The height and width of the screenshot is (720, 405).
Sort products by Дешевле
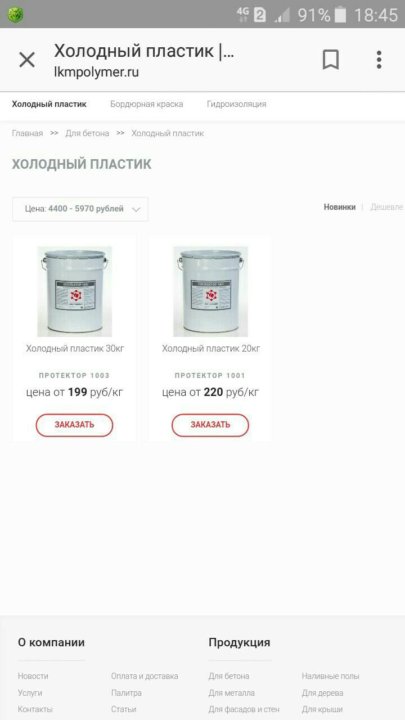387,207
